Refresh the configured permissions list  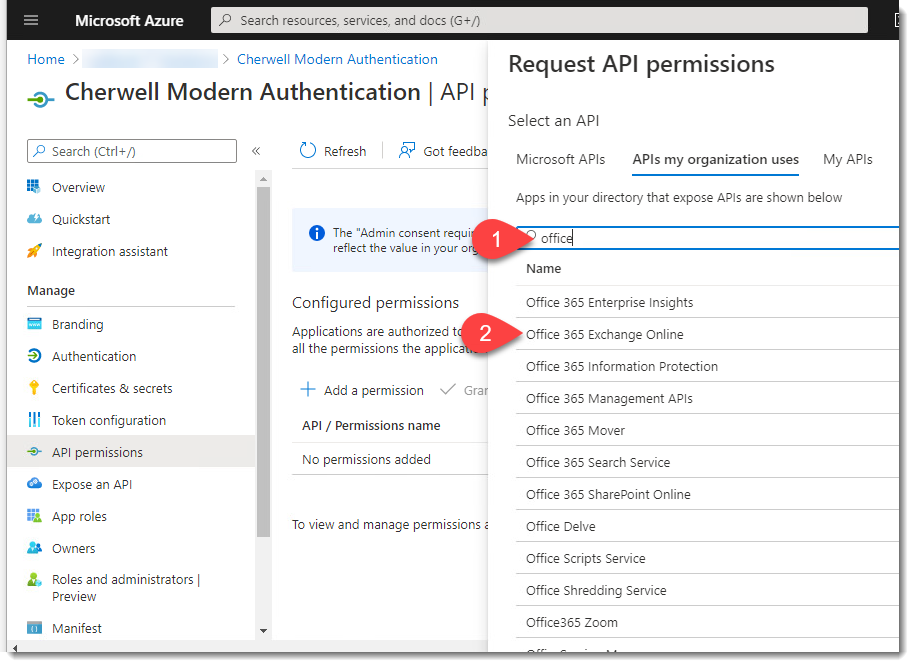click(x=333, y=150)
